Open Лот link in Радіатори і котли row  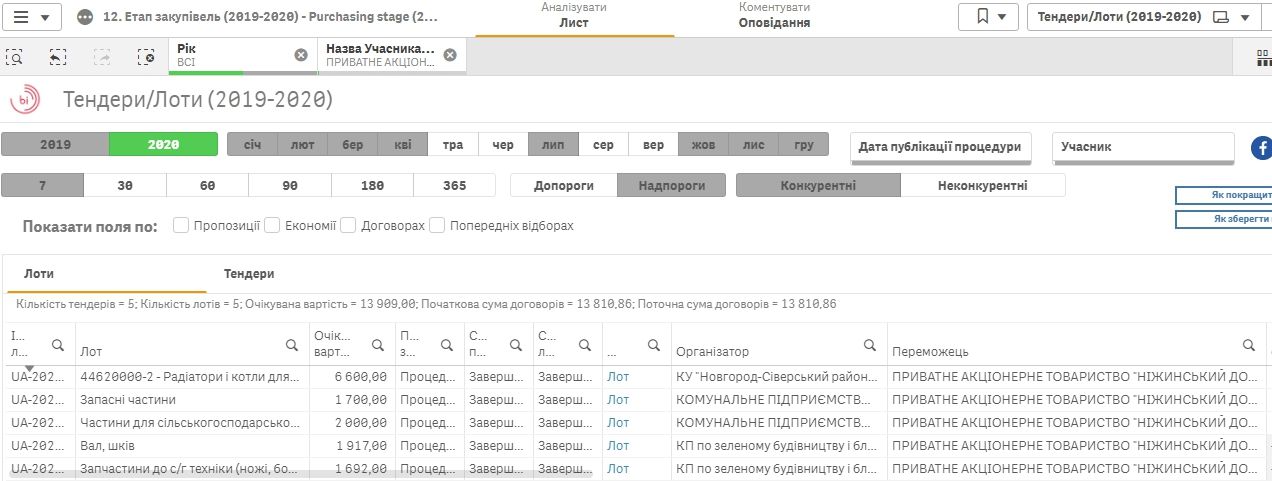tap(618, 377)
